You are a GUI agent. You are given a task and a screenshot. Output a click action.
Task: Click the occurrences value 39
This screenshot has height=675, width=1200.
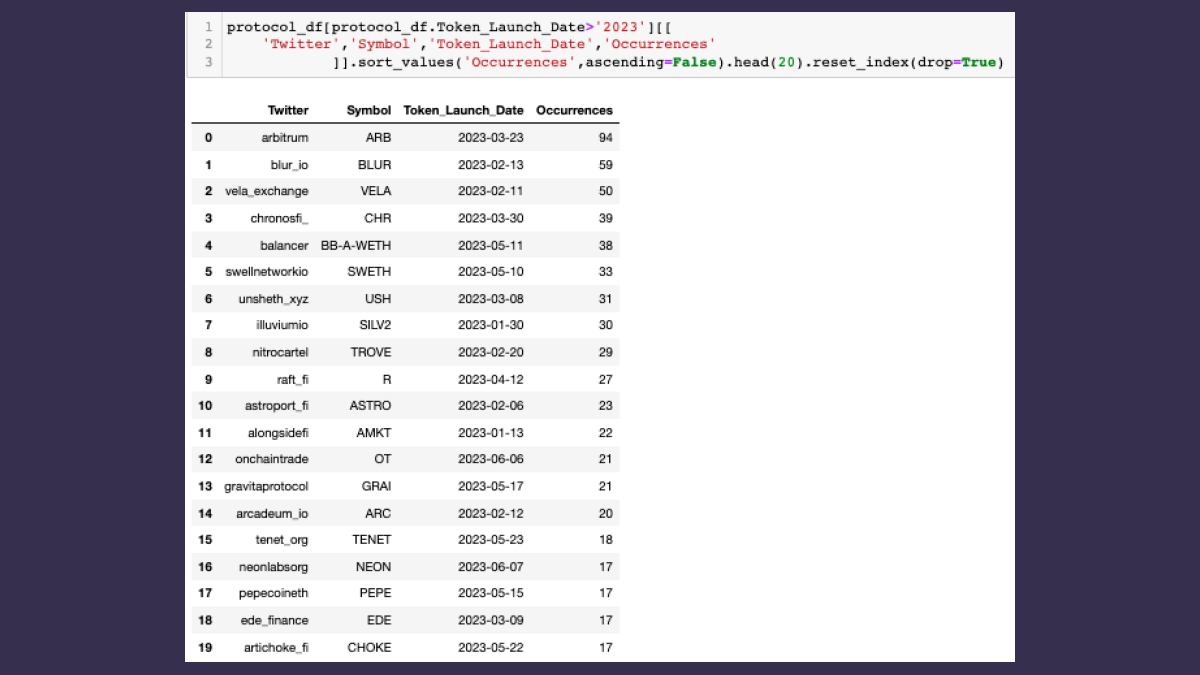pos(606,218)
